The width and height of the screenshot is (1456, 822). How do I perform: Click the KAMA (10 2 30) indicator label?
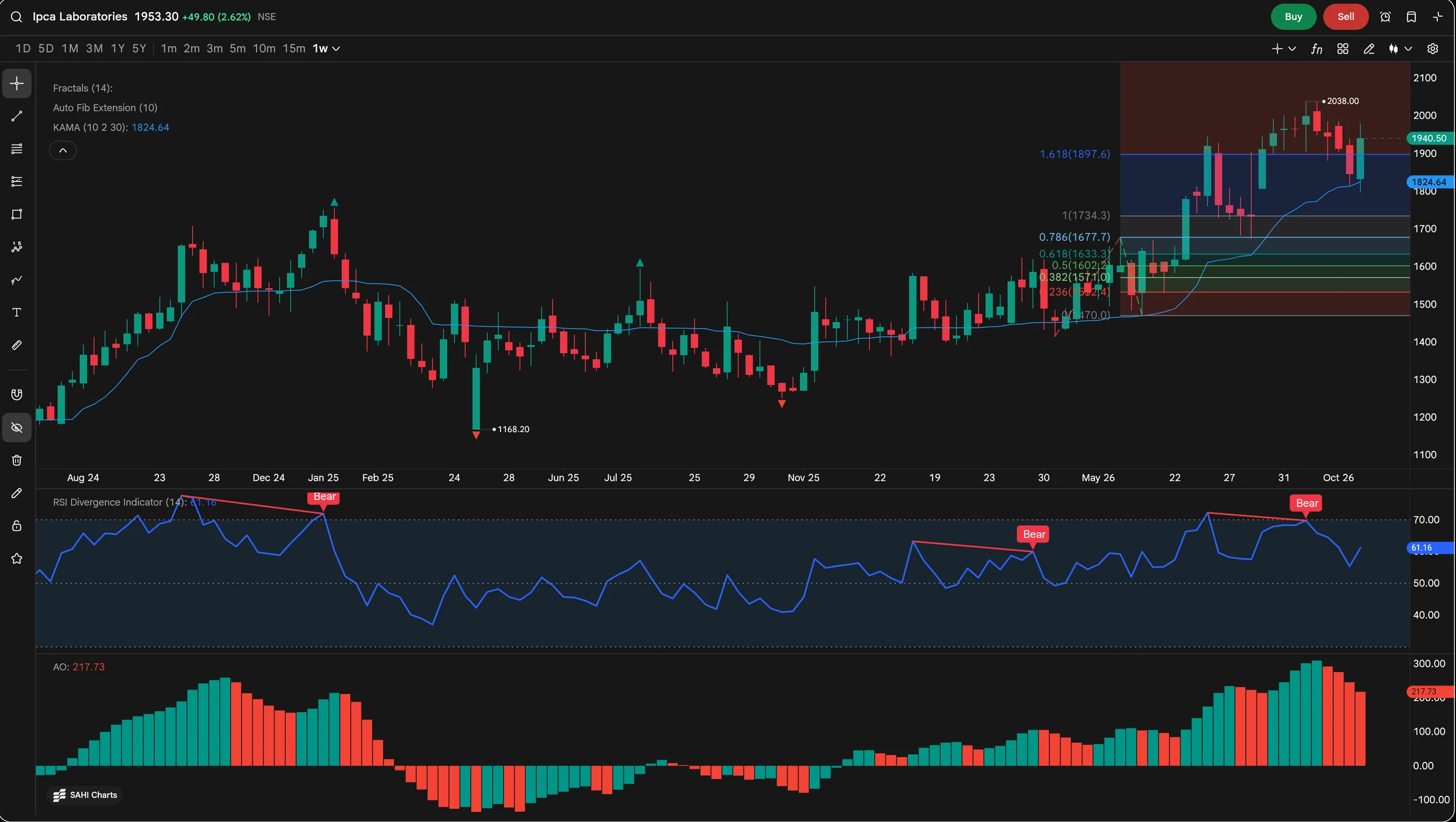(90, 127)
